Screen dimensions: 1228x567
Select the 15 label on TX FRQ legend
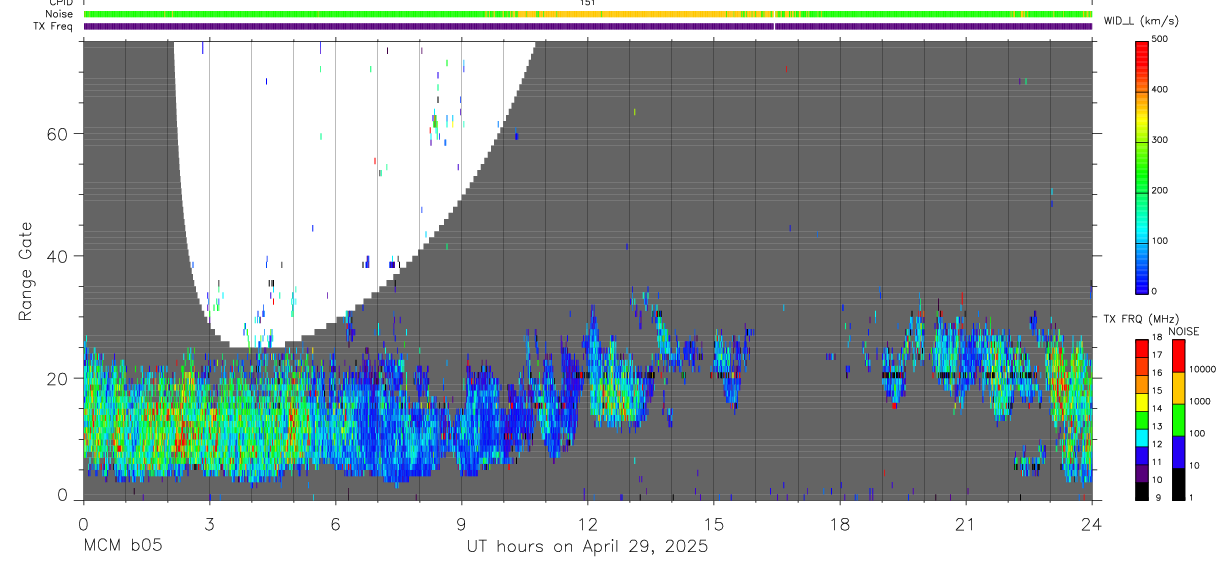[x=1158, y=390]
